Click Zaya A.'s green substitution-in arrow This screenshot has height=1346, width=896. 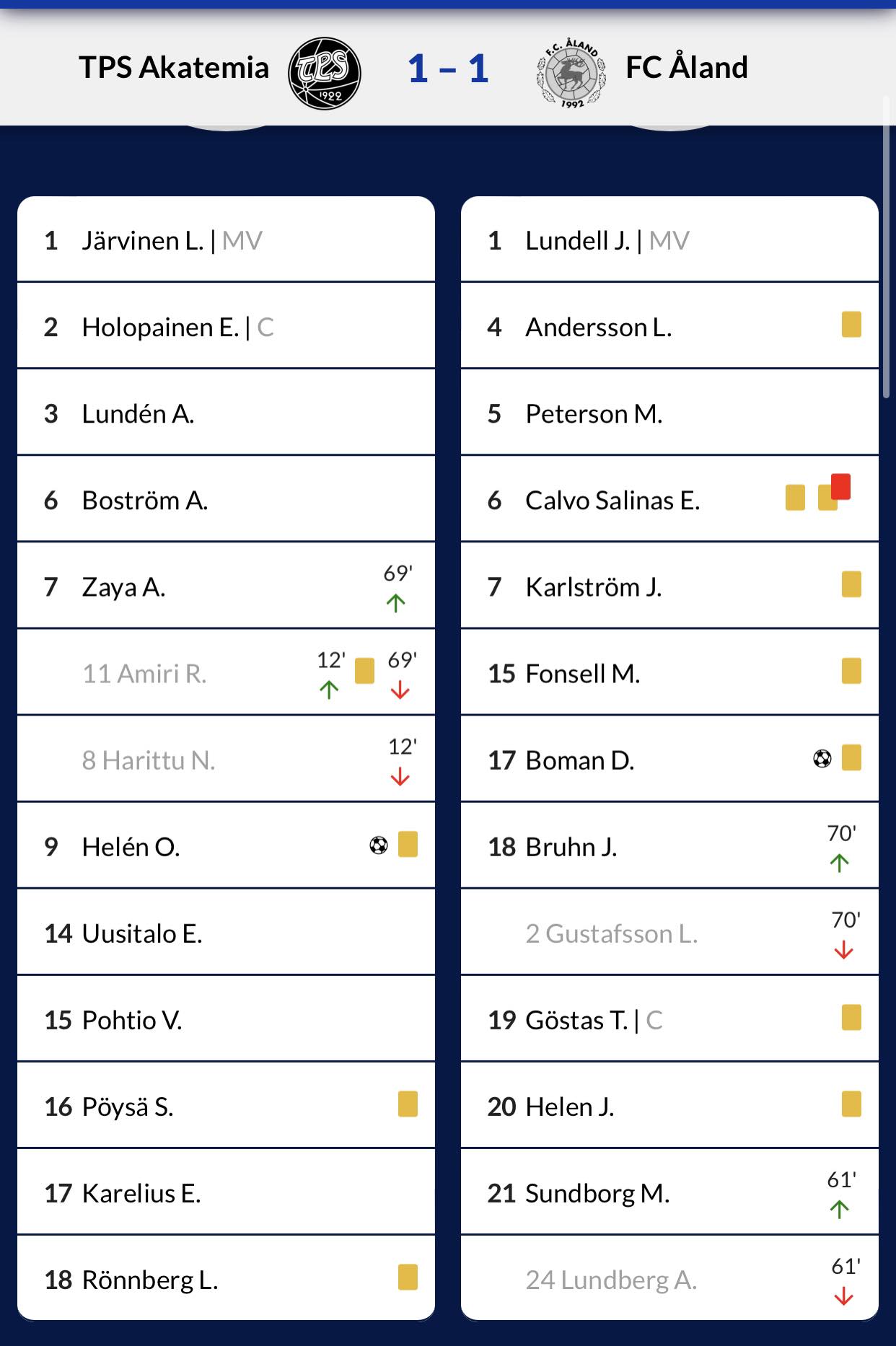tap(395, 603)
